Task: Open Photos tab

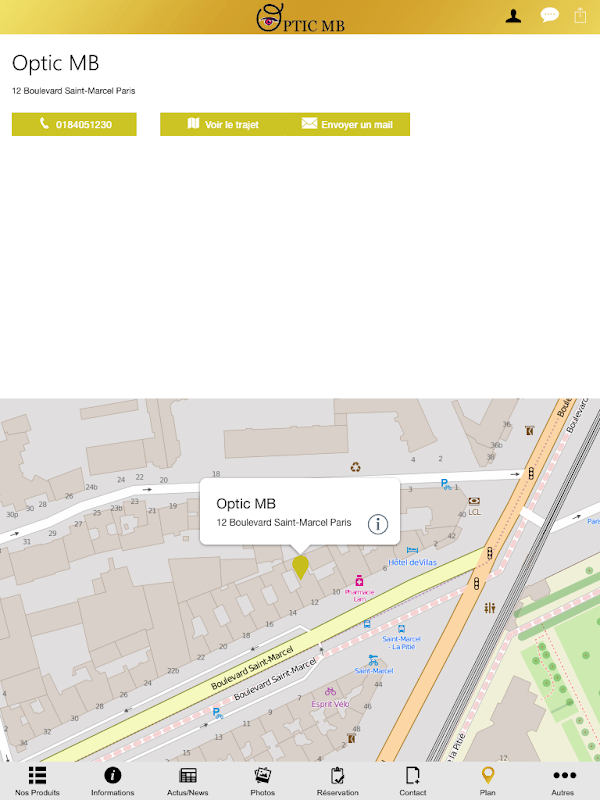Action: point(262,781)
